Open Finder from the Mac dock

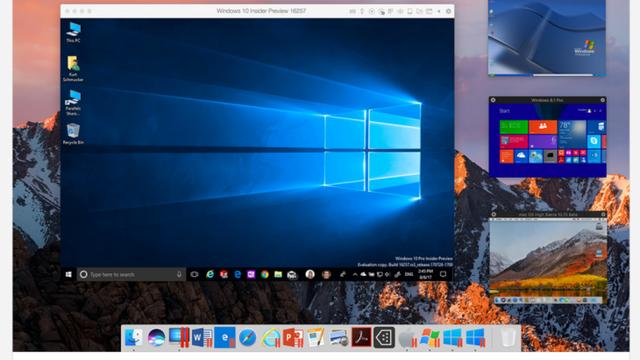tap(134, 338)
